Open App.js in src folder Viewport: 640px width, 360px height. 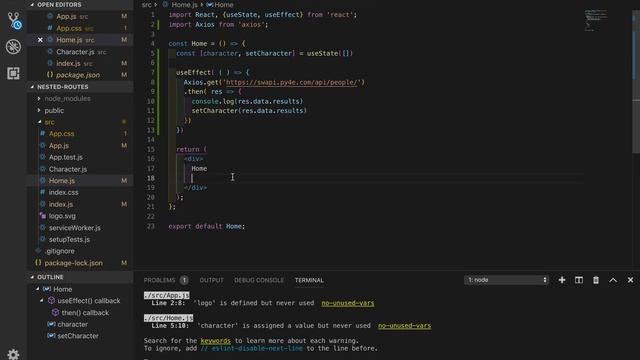pyautogui.click(x=80, y=146)
